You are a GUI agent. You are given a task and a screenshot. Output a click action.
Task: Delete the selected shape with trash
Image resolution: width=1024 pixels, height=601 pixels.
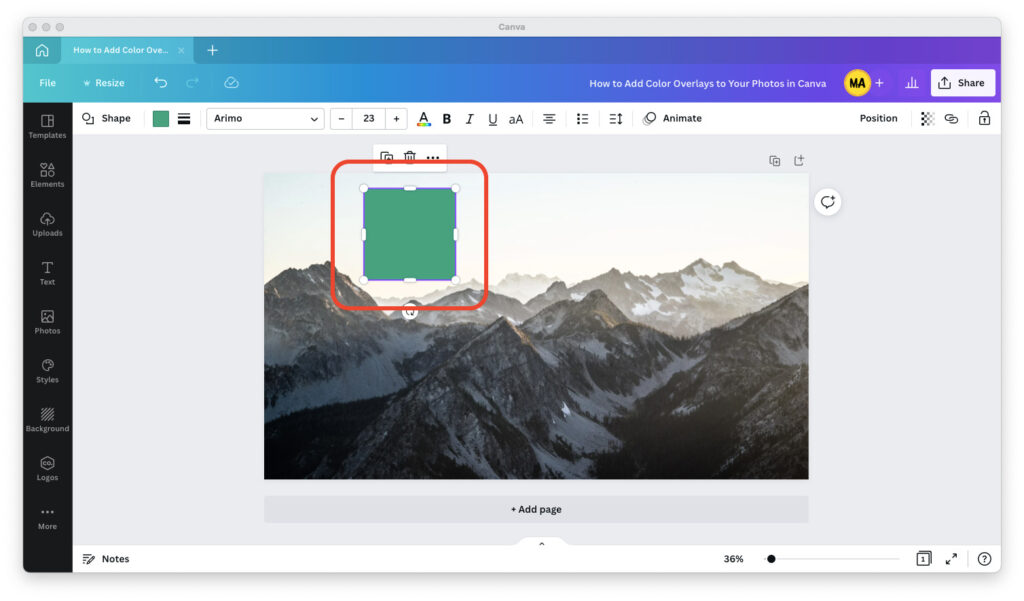tap(409, 157)
